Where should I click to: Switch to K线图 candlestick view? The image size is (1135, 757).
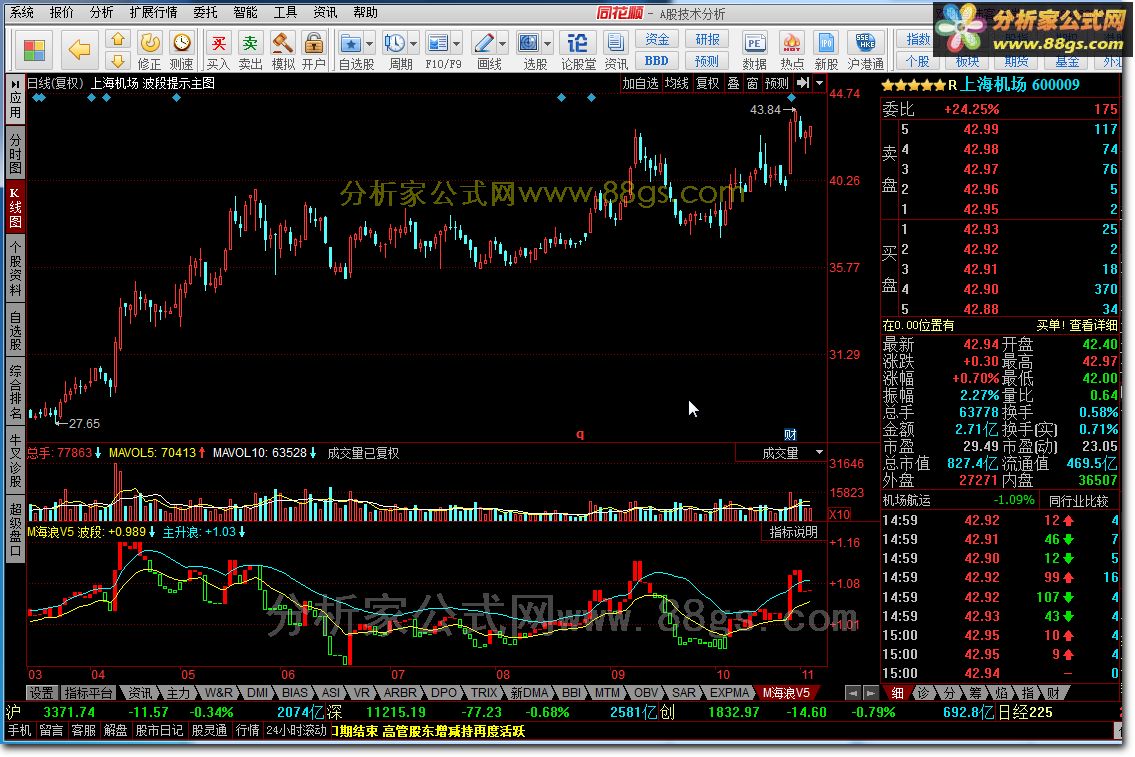click(x=15, y=208)
